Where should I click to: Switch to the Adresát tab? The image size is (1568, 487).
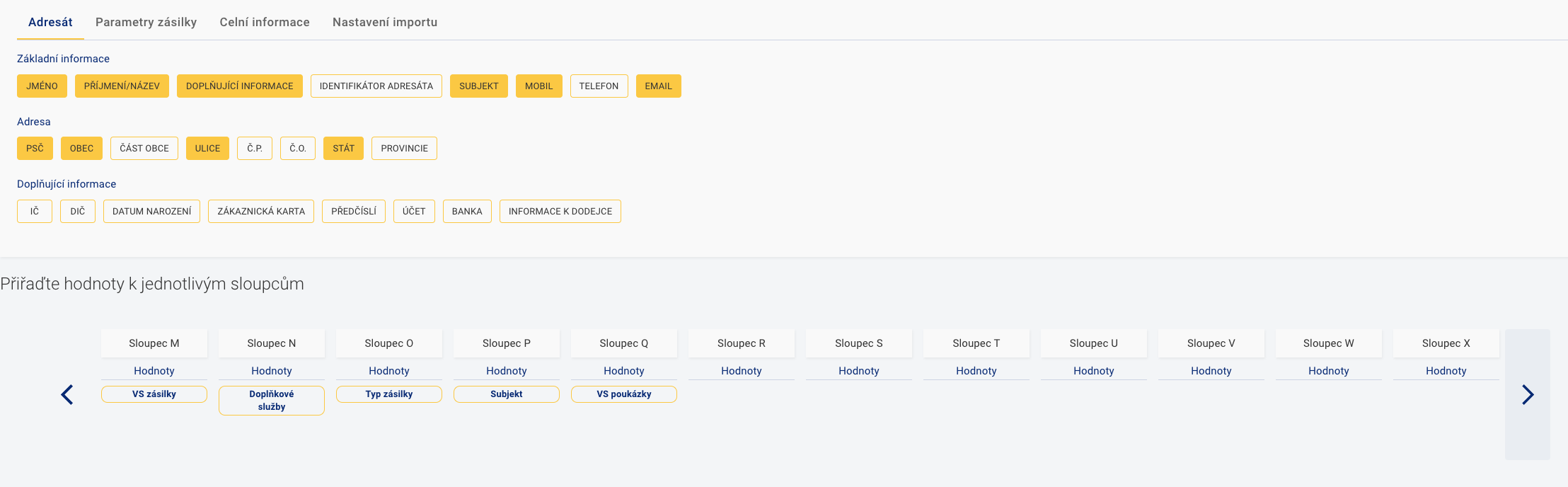point(50,22)
